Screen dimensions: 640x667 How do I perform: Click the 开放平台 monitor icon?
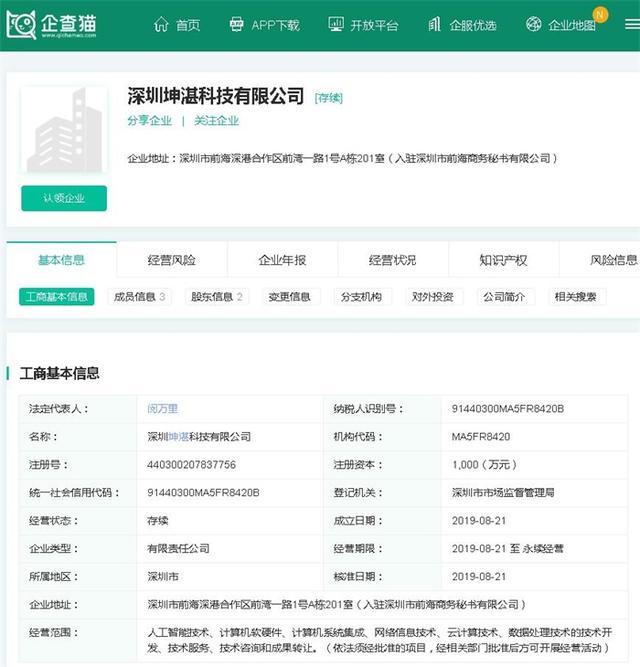pyautogui.click(x=336, y=24)
